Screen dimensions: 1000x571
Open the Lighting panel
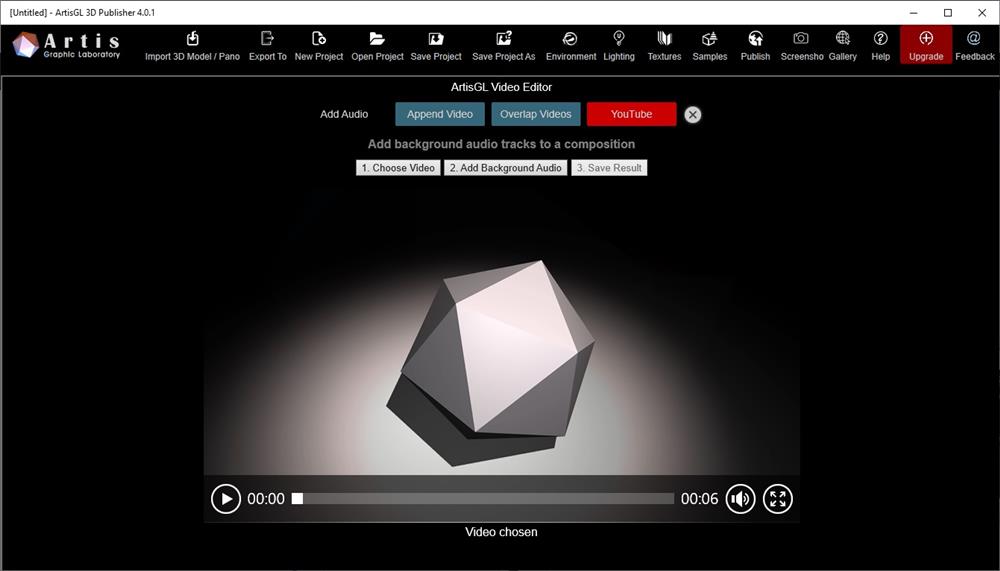coord(619,46)
